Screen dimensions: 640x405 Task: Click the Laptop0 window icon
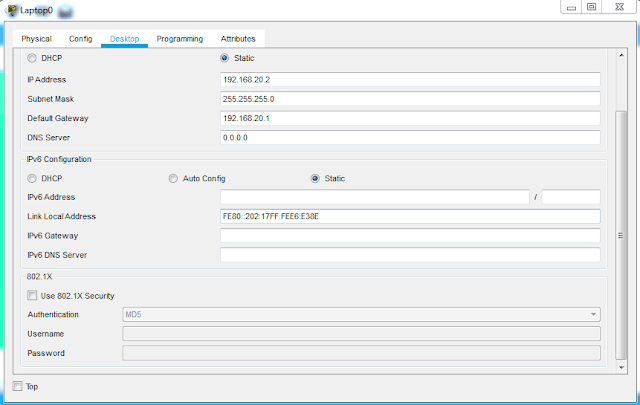(12, 10)
